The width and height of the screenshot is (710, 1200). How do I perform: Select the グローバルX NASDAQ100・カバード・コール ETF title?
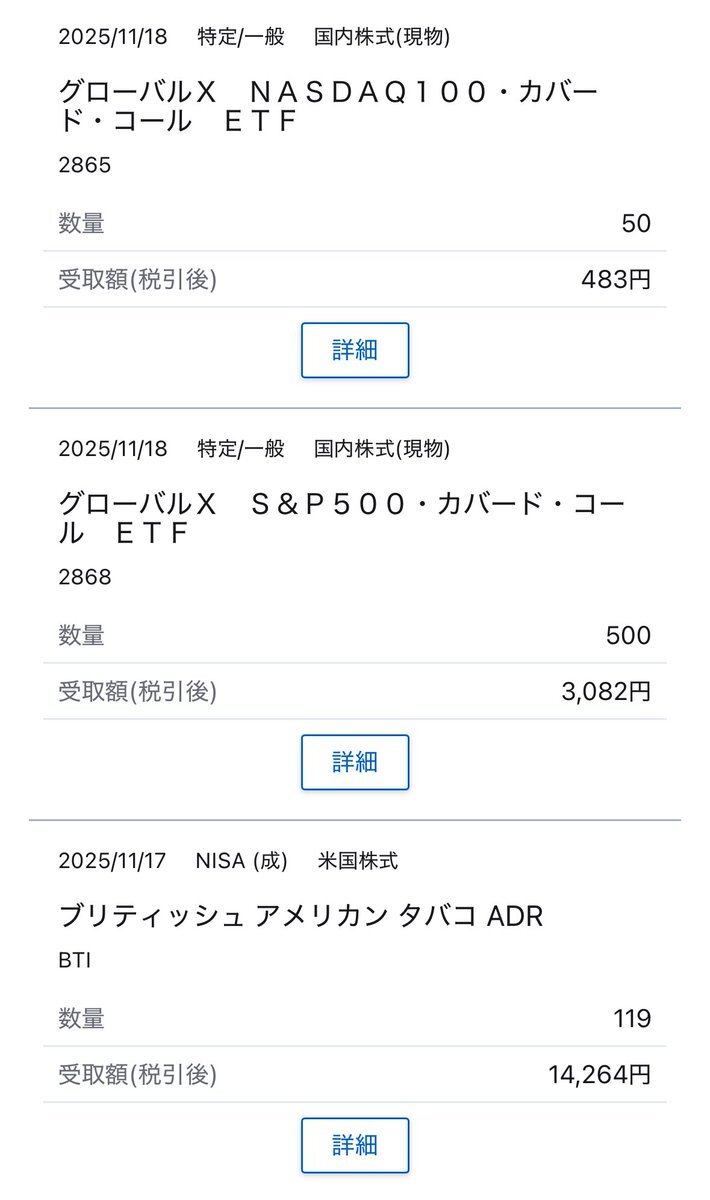328,106
